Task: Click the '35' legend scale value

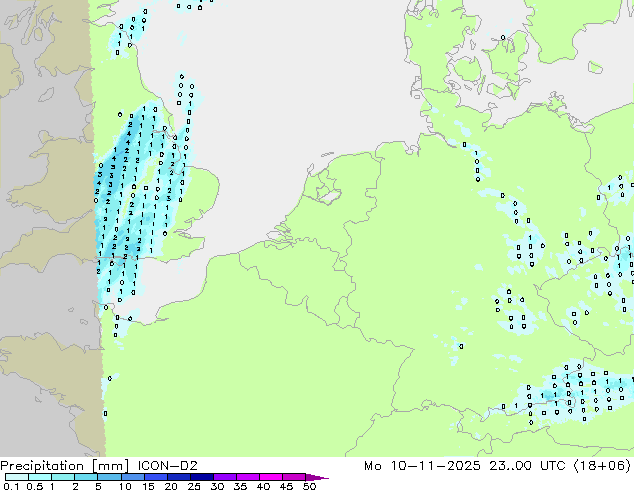Action: [x=240, y=486]
